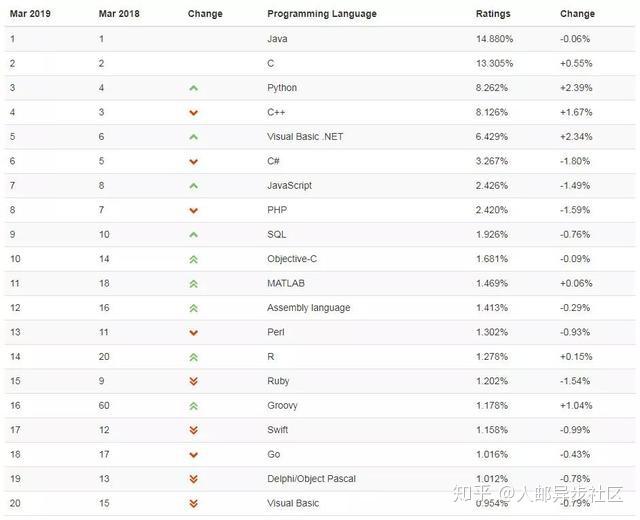Click the up arrow in Visual Basic .NET row
Image resolution: width=640 pixels, height=520 pixels.
coord(193,137)
